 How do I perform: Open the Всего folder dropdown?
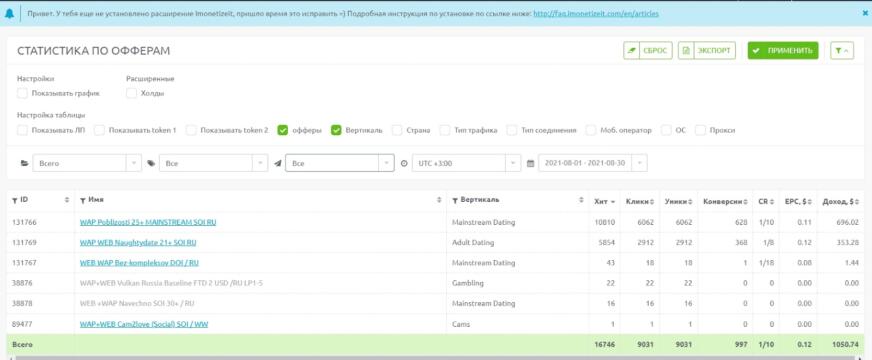pos(87,163)
